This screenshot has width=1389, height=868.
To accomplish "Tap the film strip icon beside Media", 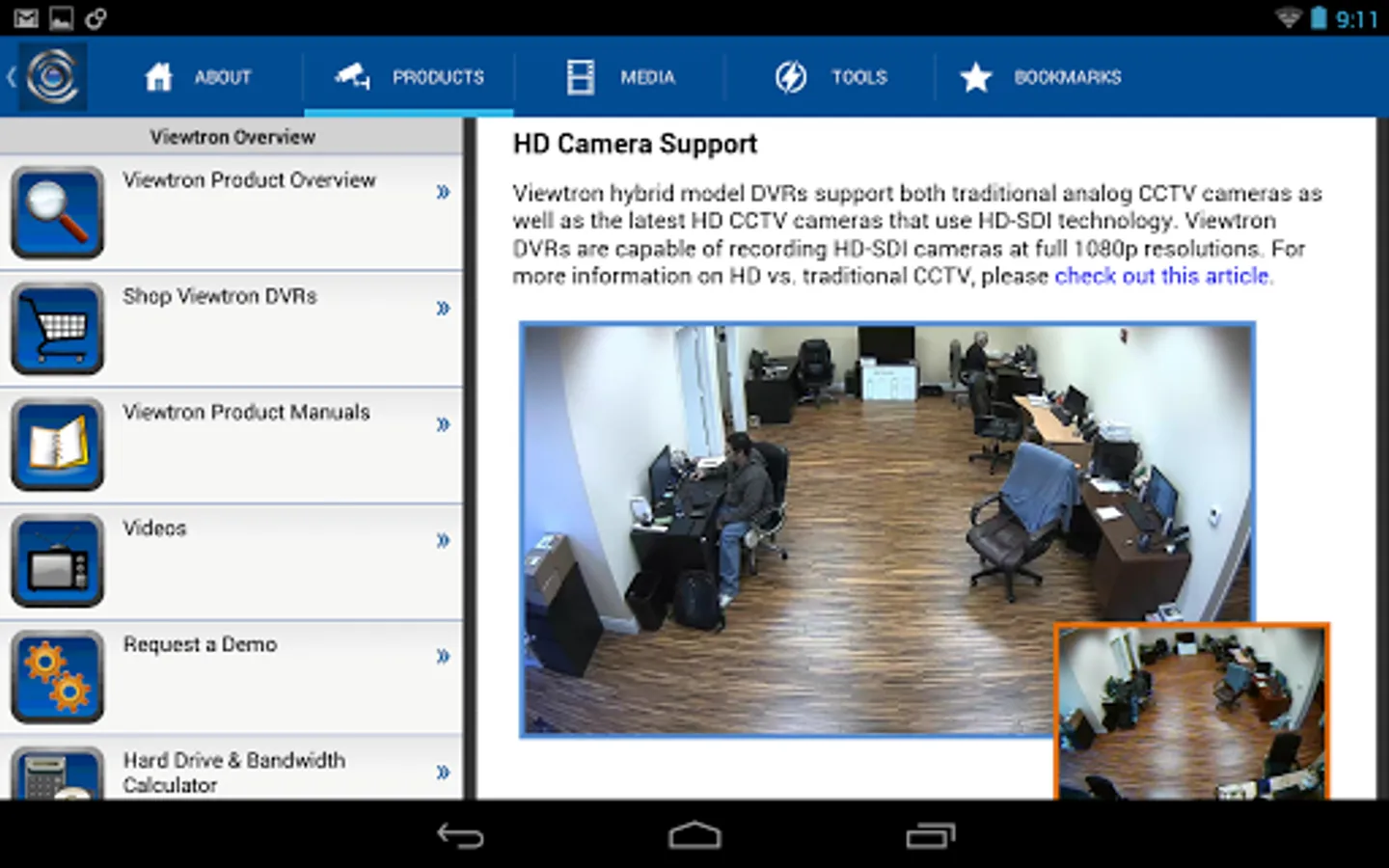I will click(581, 77).
